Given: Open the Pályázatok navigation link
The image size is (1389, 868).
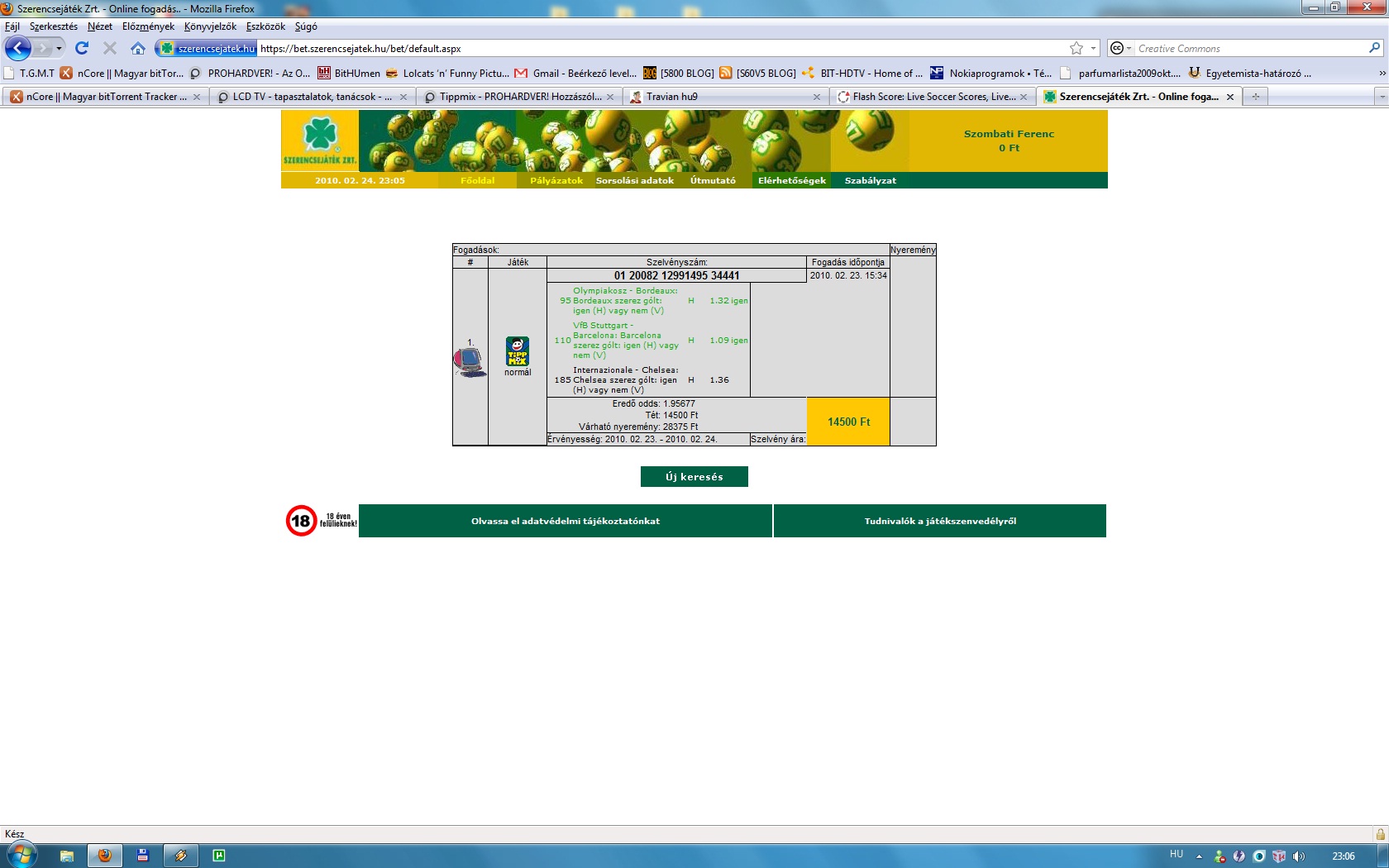Looking at the screenshot, I should click(x=556, y=180).
